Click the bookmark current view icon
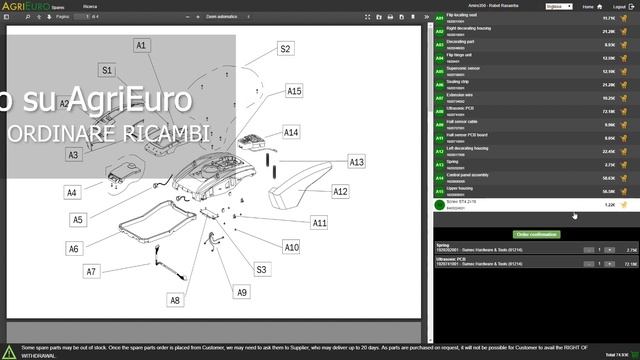This screenshot has width=640, height=360. tap(413, 17)
